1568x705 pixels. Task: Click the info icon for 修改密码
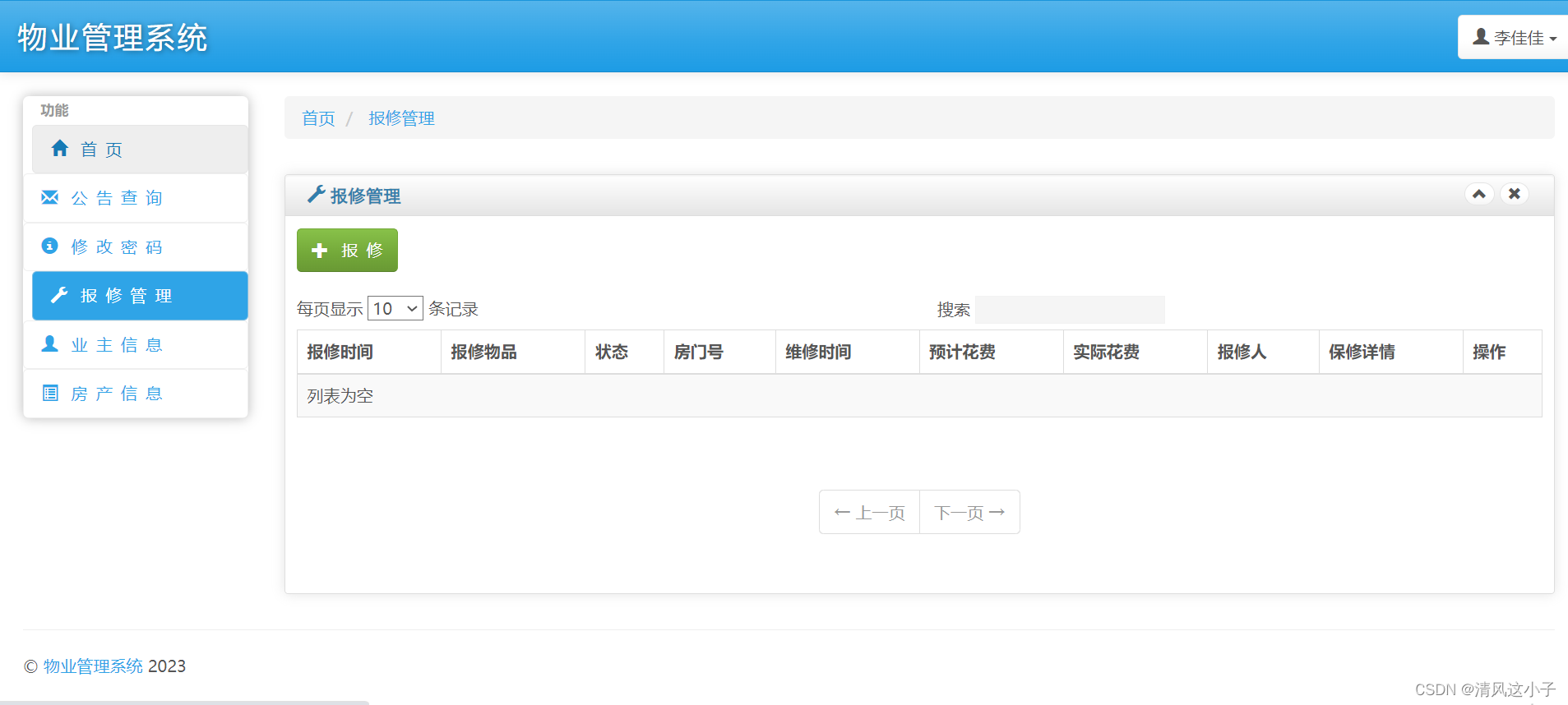click(50, 246)
